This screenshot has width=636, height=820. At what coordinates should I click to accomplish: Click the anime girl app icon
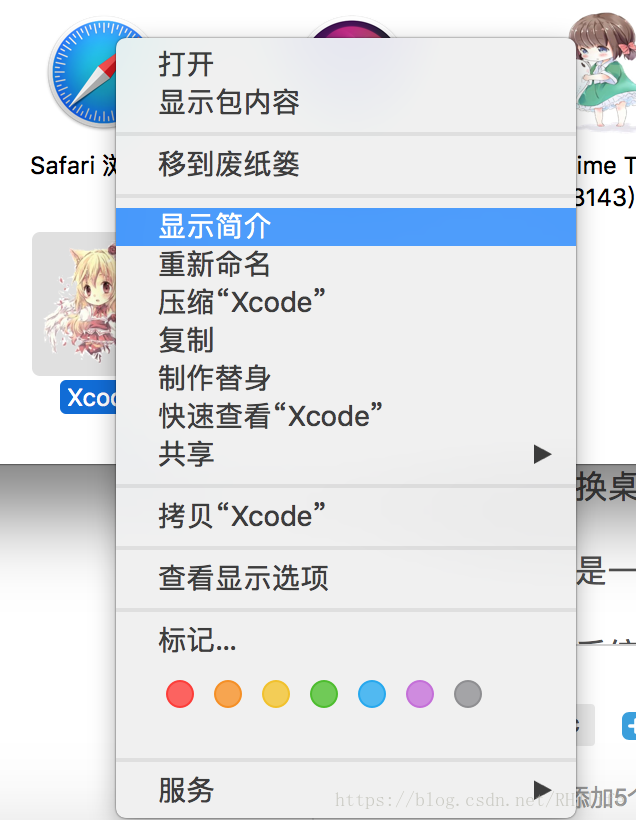[604, 70]
